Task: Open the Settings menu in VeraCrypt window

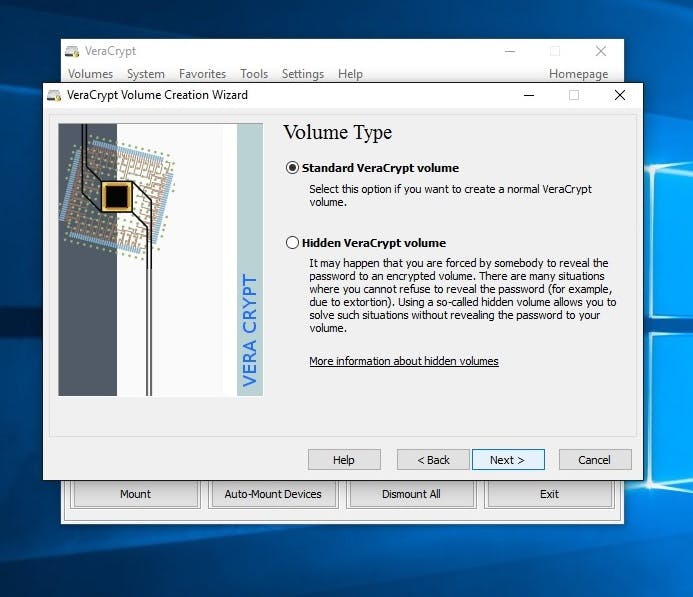Action: (303, 74)
